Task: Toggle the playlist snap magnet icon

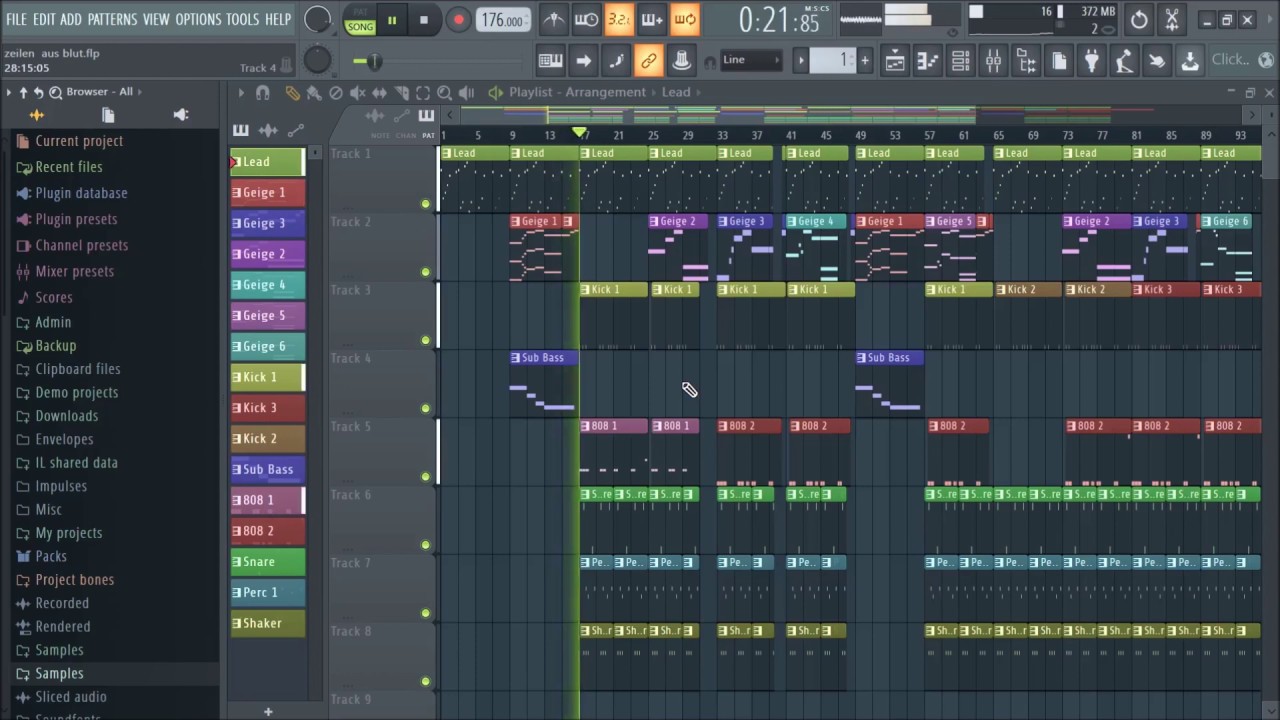Action: click(262, 92)
